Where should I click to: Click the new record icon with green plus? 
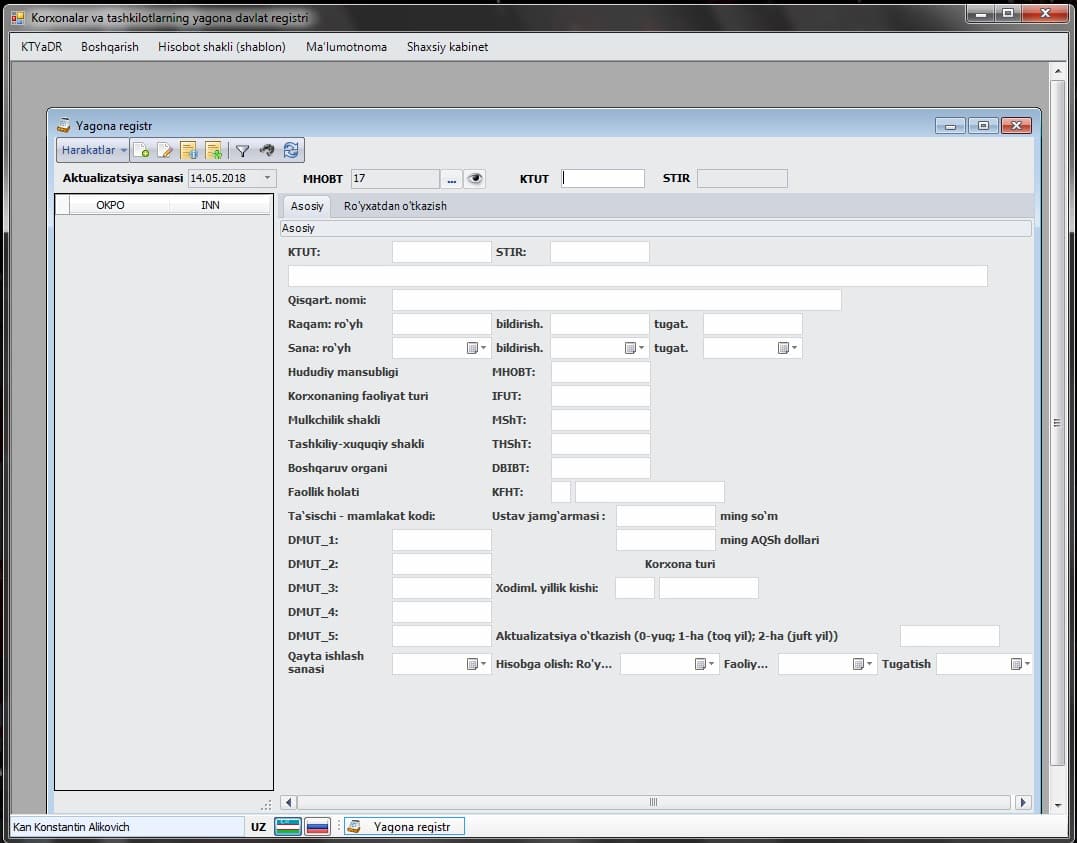142,151
